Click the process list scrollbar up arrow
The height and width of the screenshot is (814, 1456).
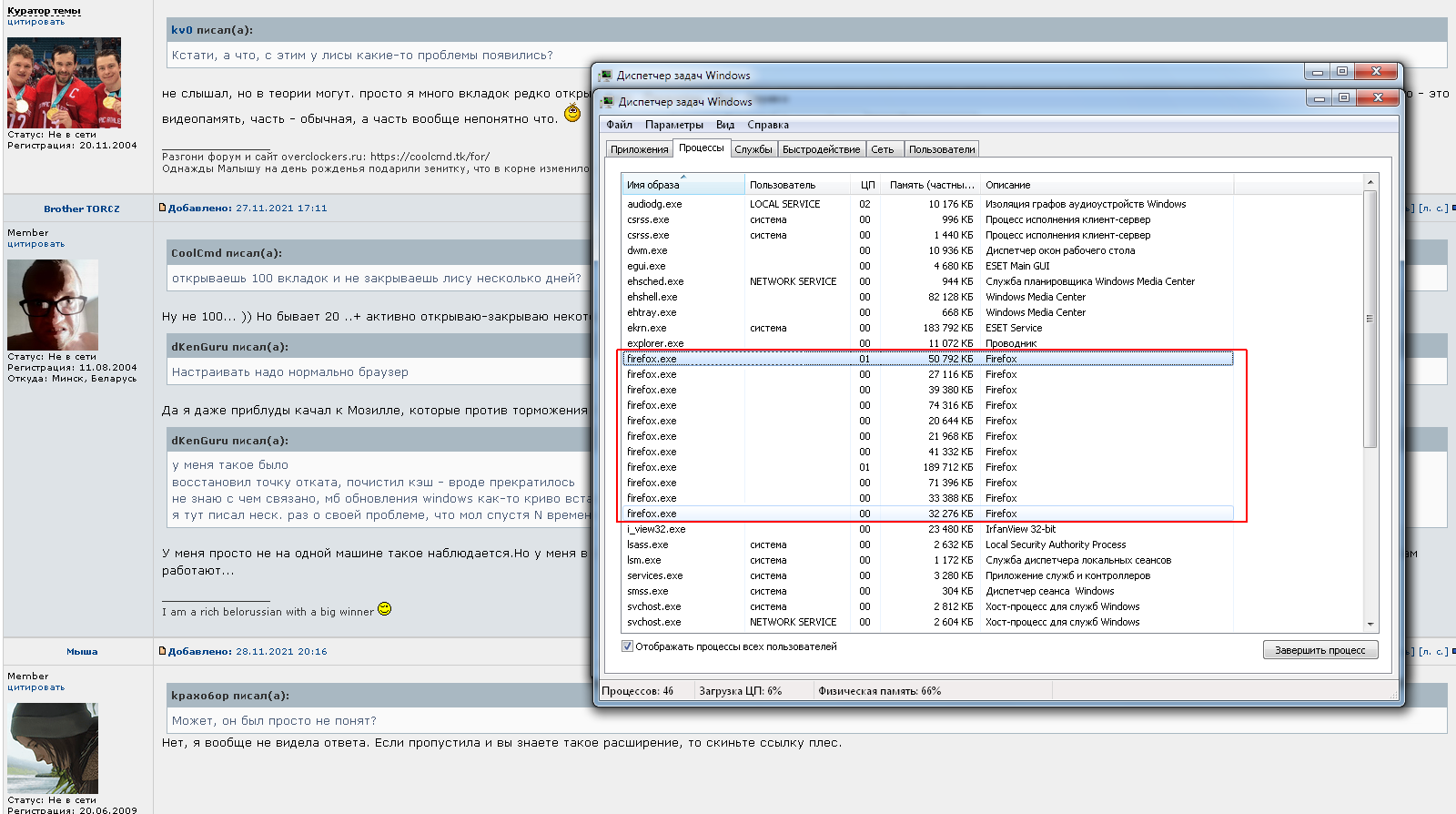point(1370,183)
